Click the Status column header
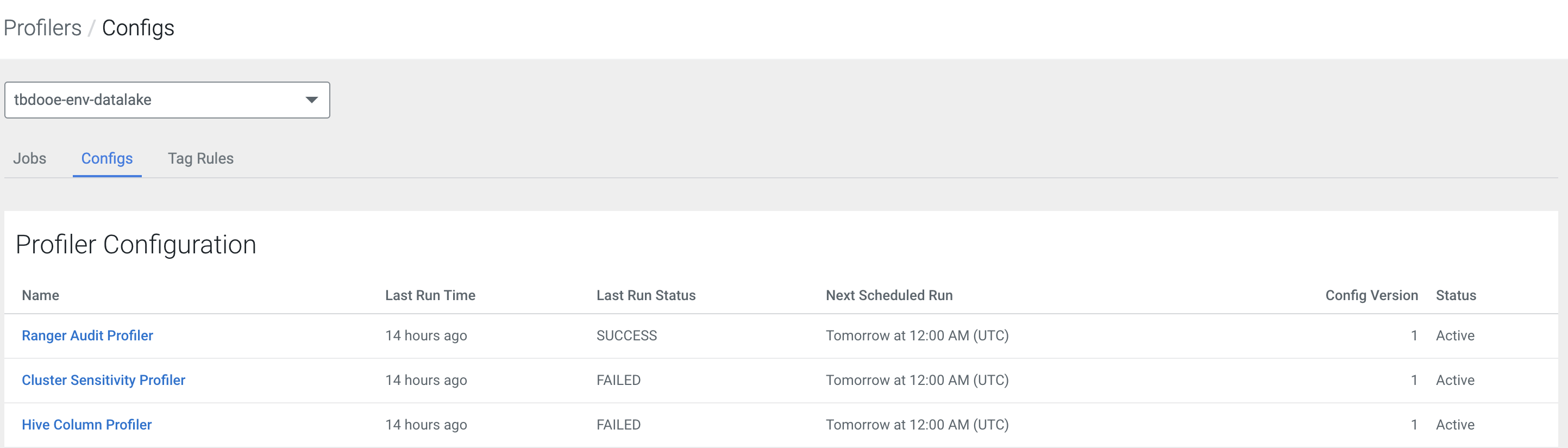 (x=1456, y=296)
